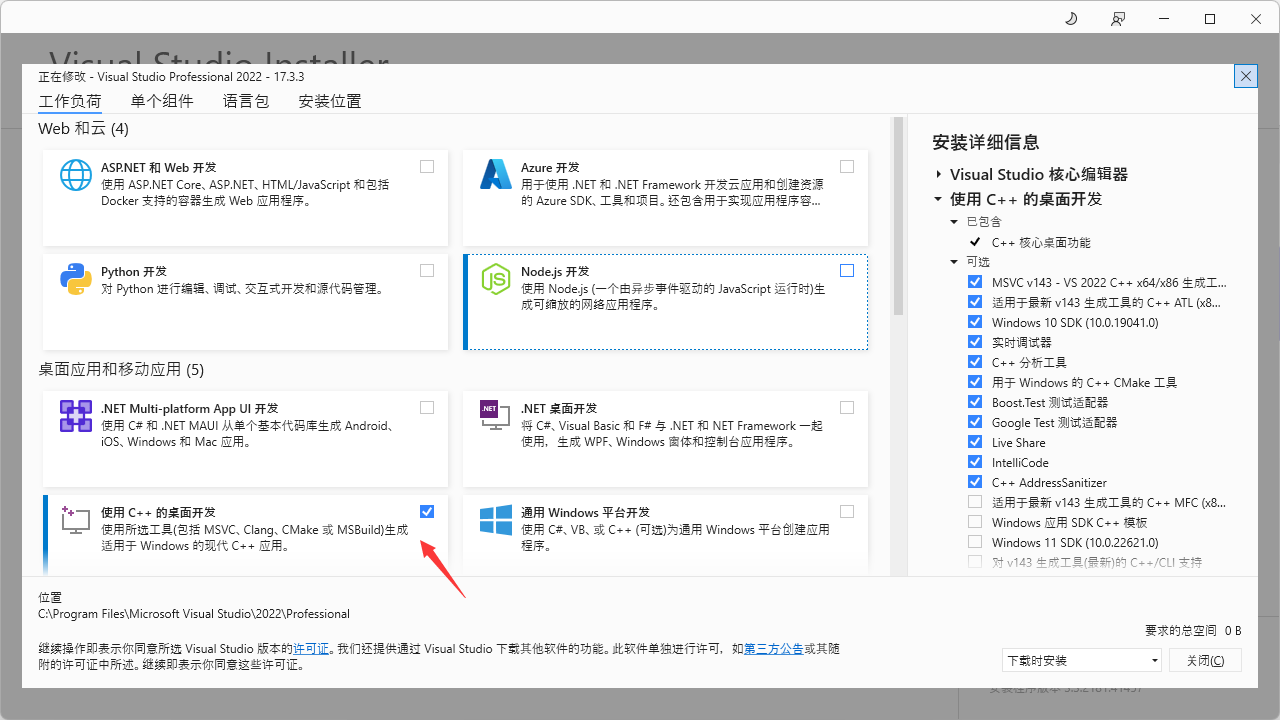Click the Azure development logo icon
The image size is (1280, 720).
pos(496,175)
